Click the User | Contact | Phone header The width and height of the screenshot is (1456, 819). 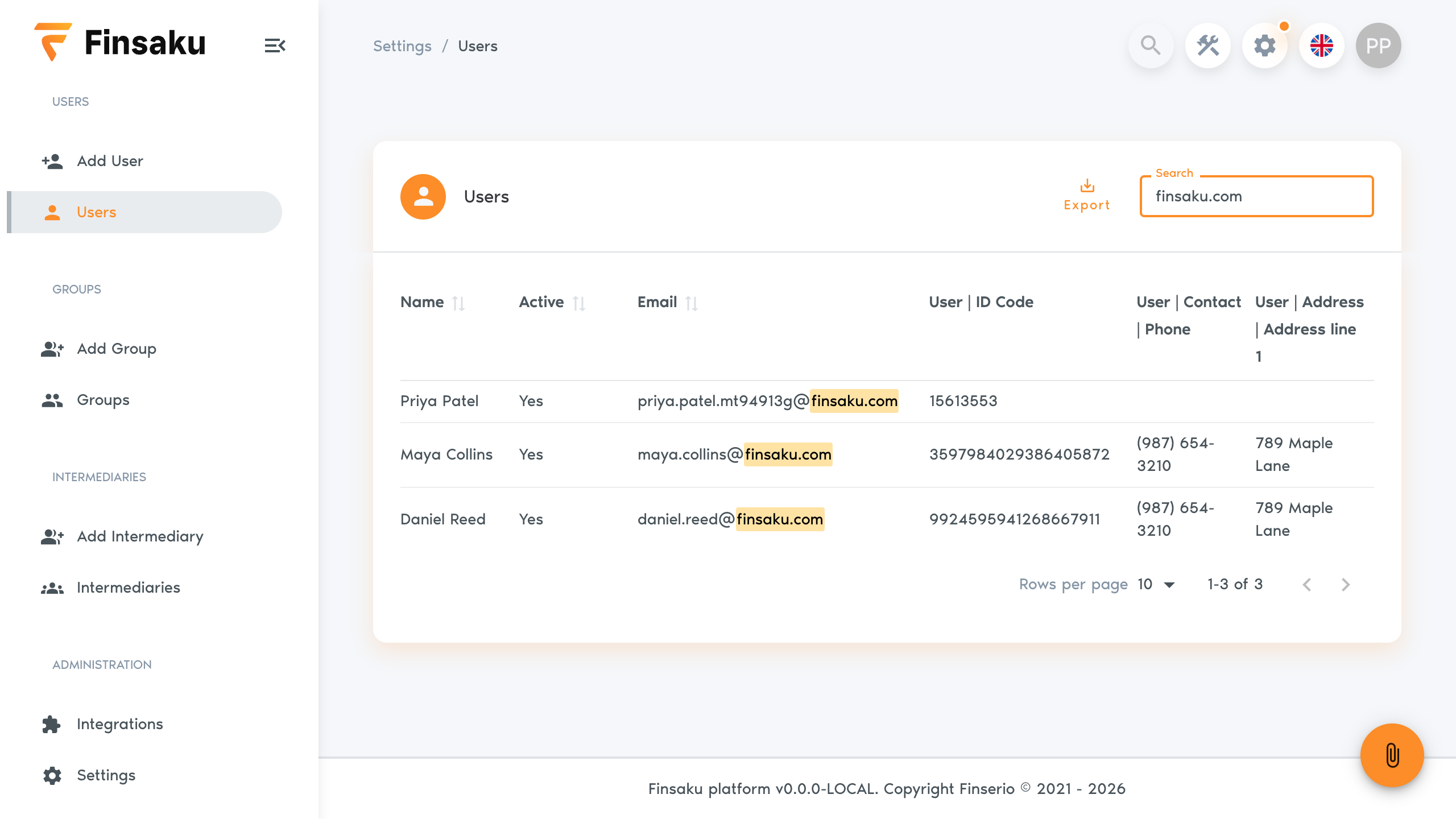(1189, 316)
